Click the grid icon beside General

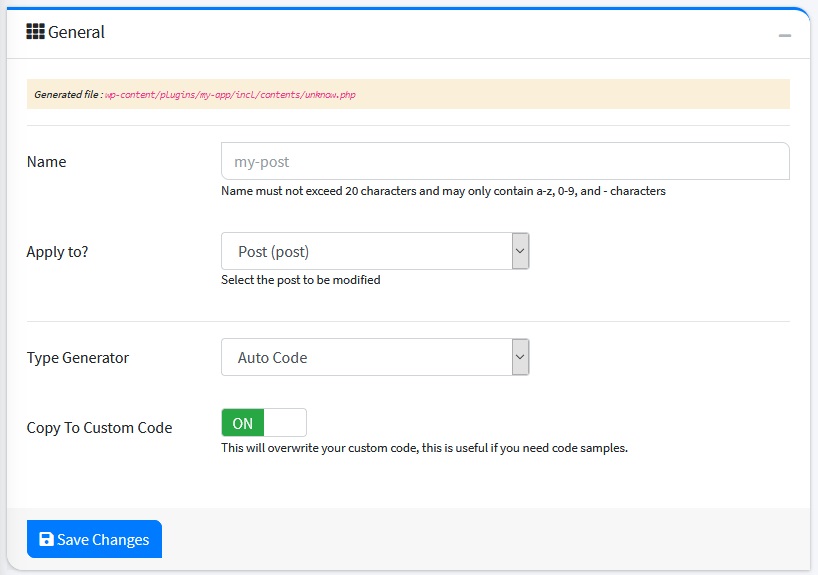[35, 31]
